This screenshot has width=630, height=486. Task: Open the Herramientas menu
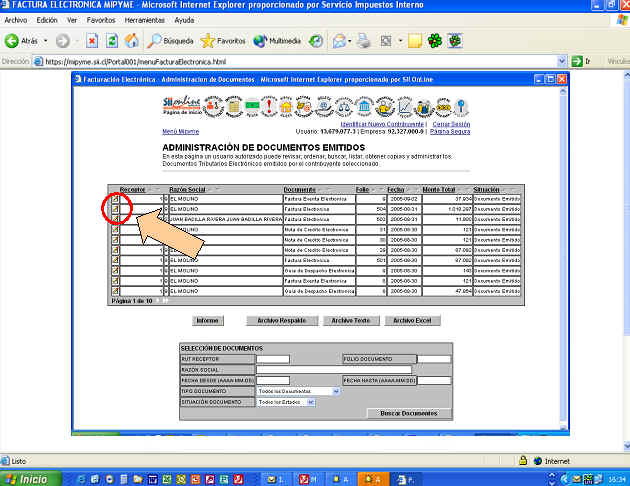click(x=145, y=20)
